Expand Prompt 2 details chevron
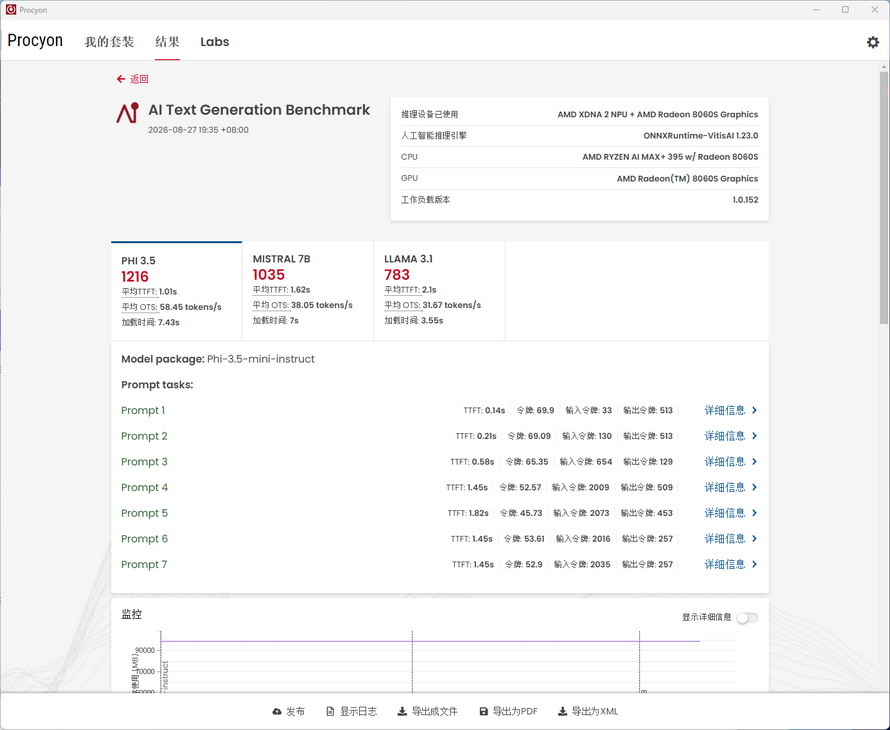Viewport: 890px width, 730px height. 754,436
